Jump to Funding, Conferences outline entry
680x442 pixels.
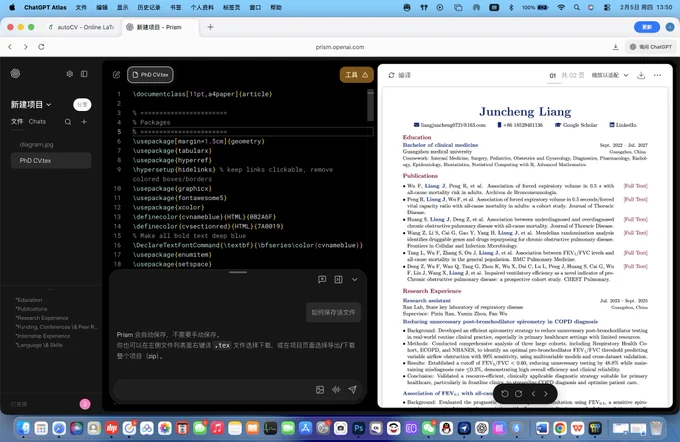click(56, 327)
